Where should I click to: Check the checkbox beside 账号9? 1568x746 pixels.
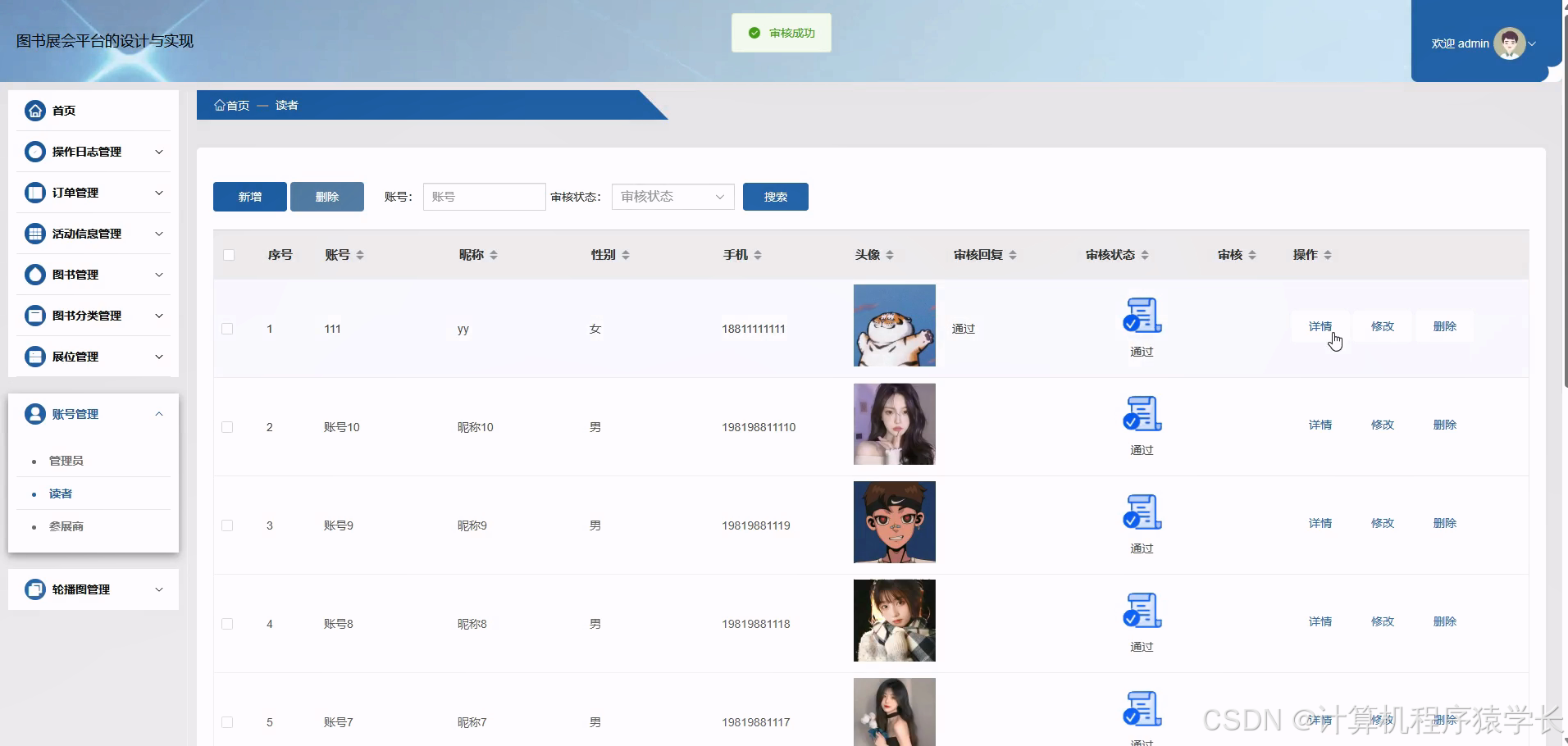coord(227,525)
